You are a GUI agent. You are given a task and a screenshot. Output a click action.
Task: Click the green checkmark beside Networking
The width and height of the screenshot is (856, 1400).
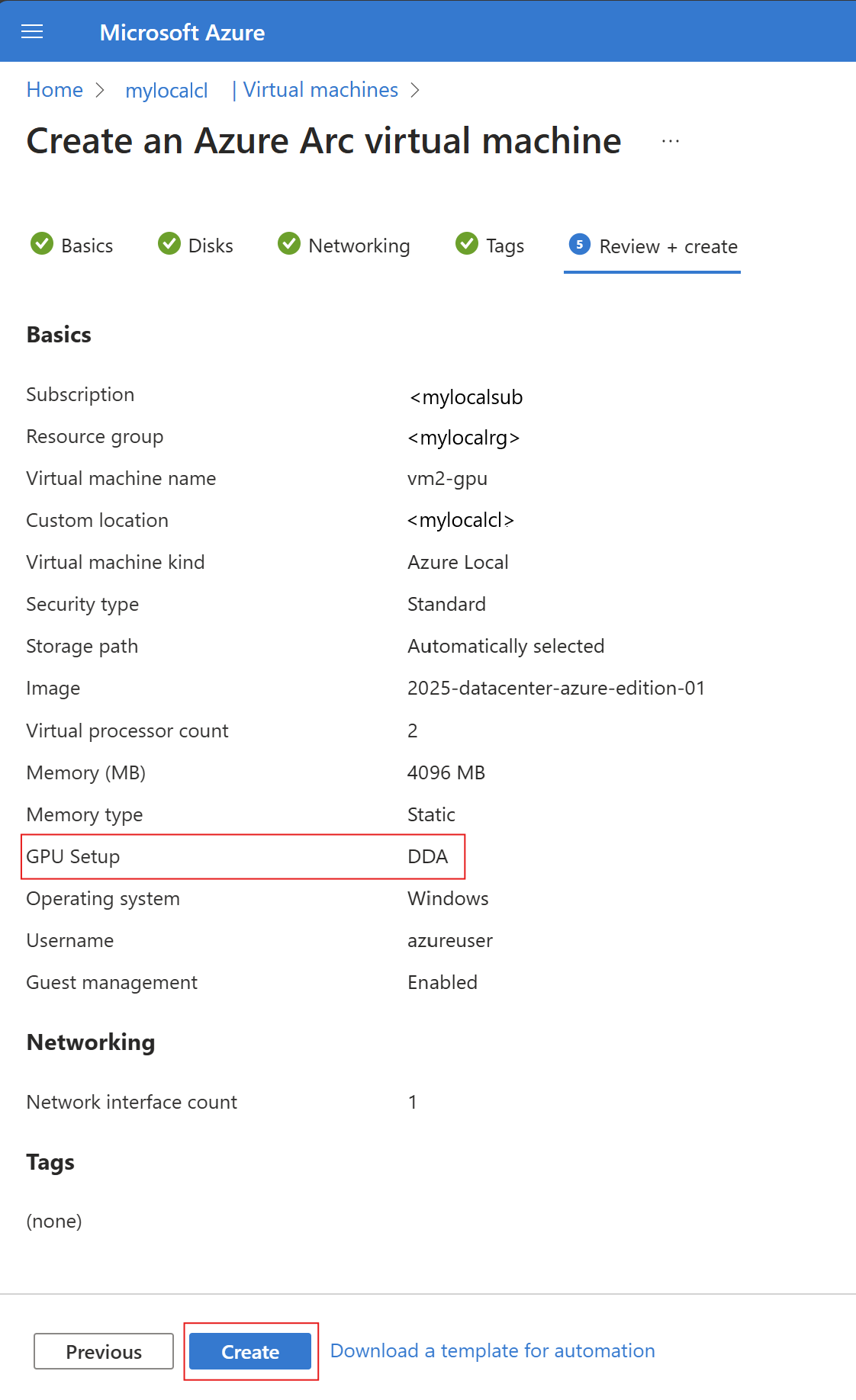[x=289, y=244]
